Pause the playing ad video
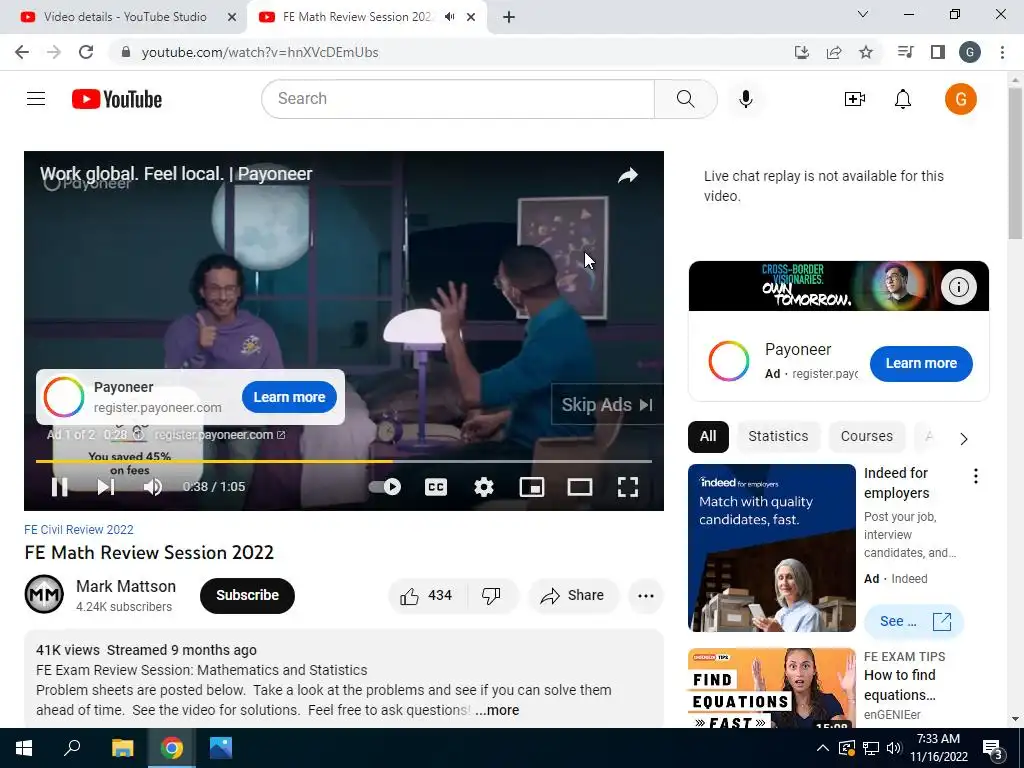Image resolution: width=1024 pixels, height=768 pixels. click(59, 487)
